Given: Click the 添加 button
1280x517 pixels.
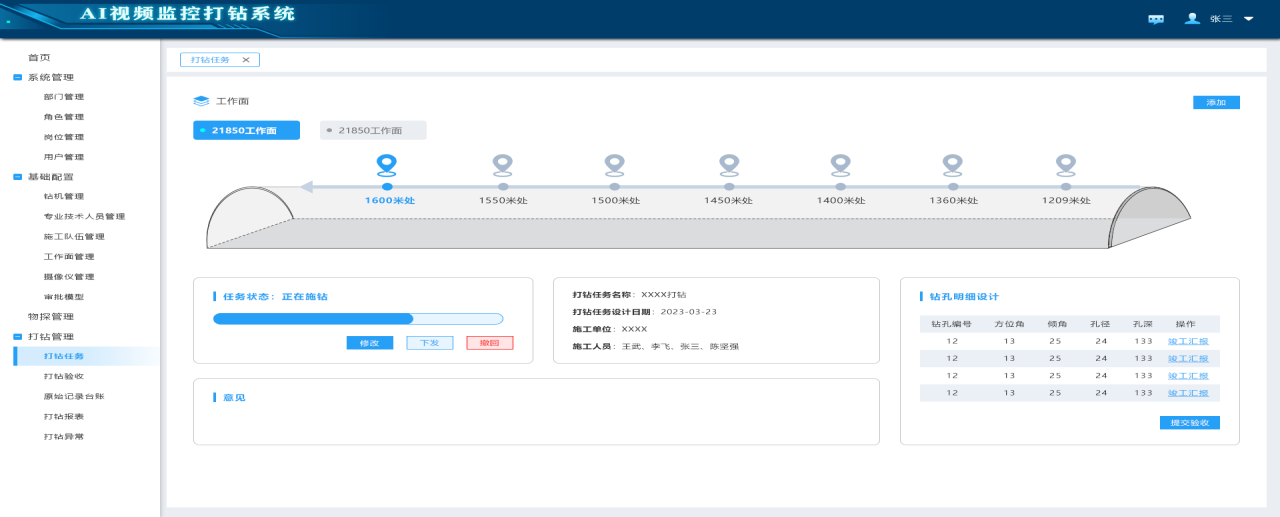Looking at the screenshot, I should [x=1216, y=103].
